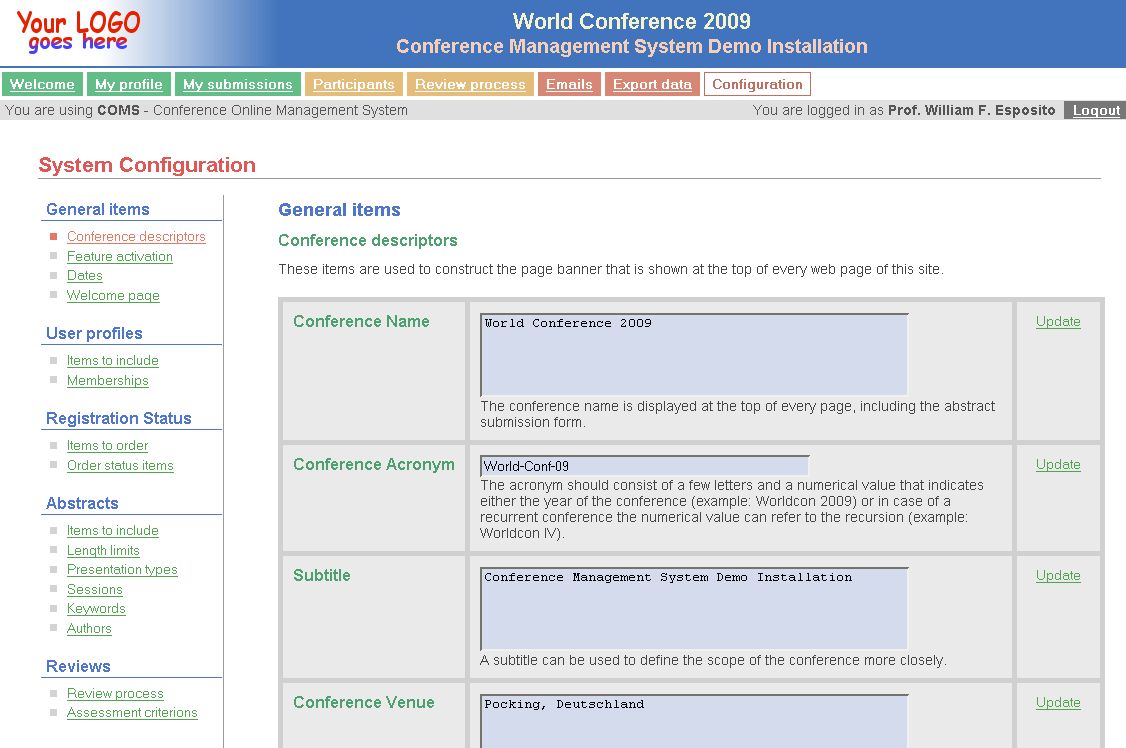This screenshot has width=1126, height=748.
Task: Click the Subtitle row label
Action: pyautogui.click(x=322, y=576)
